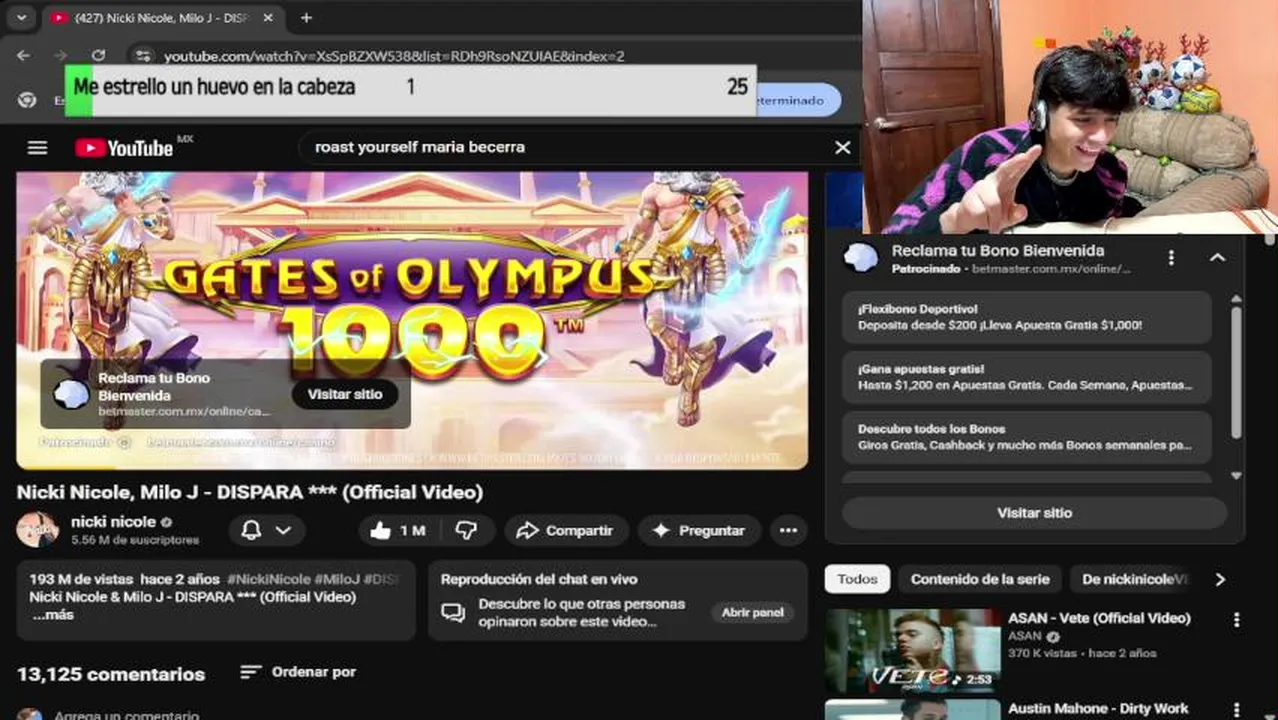Show more filter chips with right arrow
The image size is (1278, 720).
(x=1220, y=579)
